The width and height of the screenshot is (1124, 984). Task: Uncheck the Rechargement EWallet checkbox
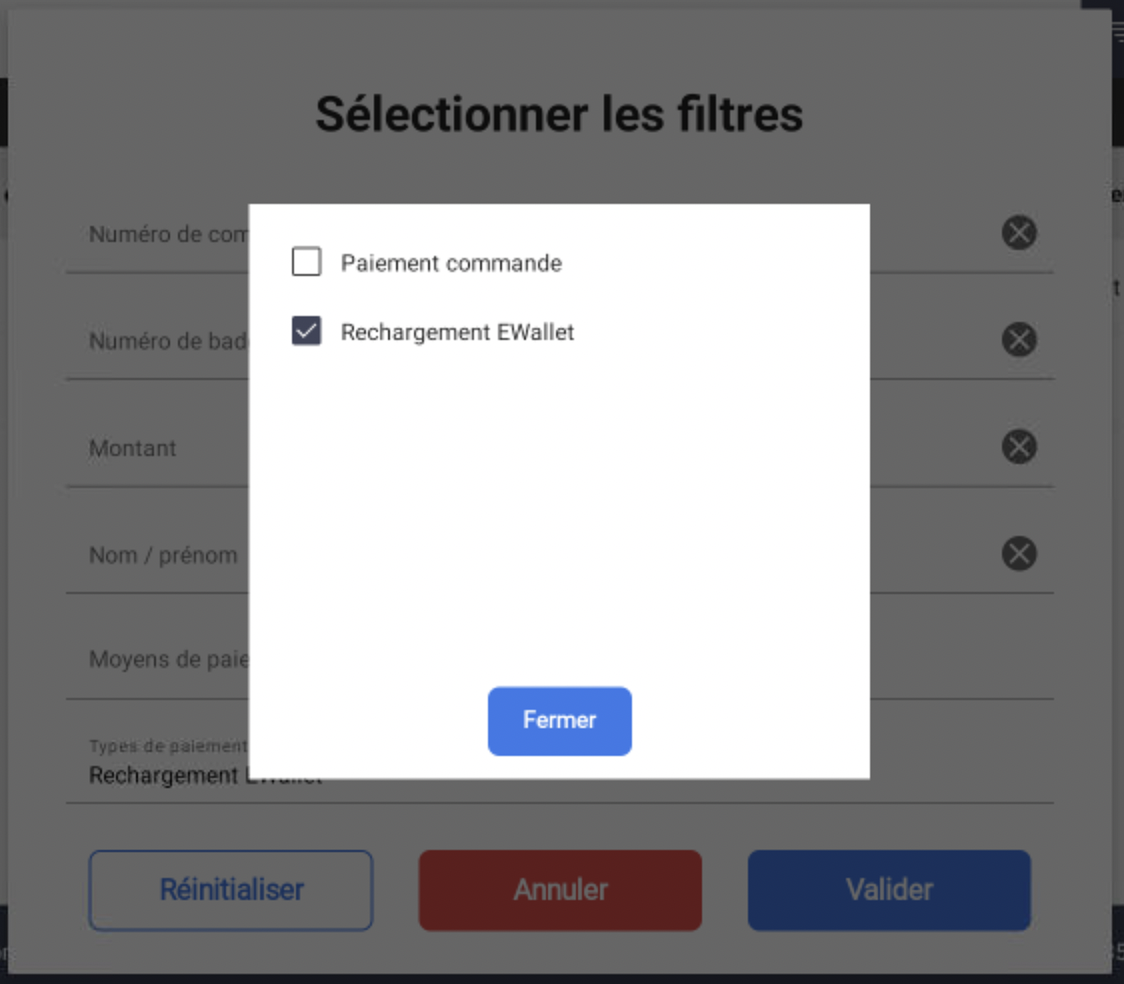tap(306, 332)
